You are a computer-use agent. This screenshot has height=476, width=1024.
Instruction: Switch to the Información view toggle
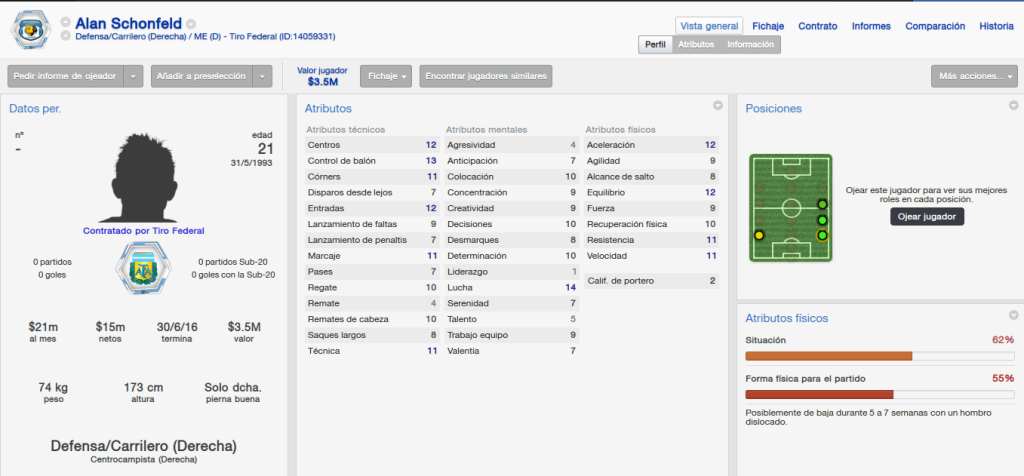pyautogui.click(x=750, y=44)
